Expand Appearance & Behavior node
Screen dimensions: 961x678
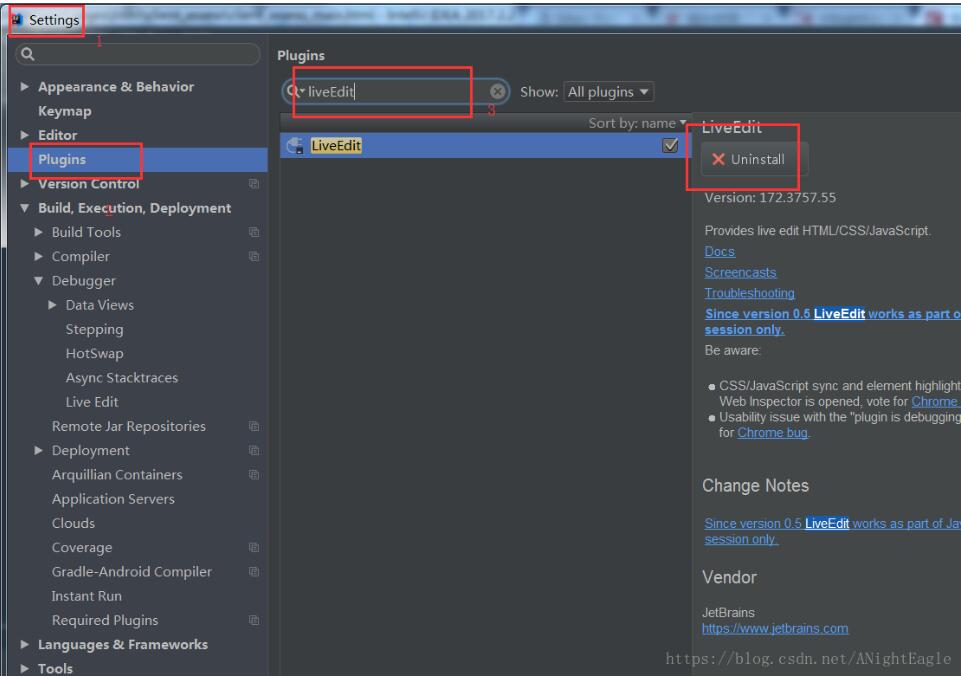click(x=25, y=86)
